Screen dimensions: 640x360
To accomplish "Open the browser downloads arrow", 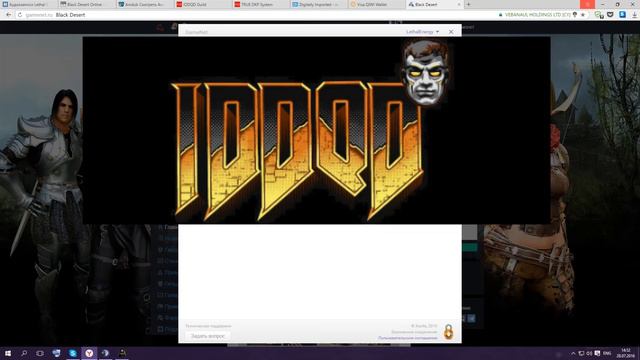I will click(x=634, y=15).
